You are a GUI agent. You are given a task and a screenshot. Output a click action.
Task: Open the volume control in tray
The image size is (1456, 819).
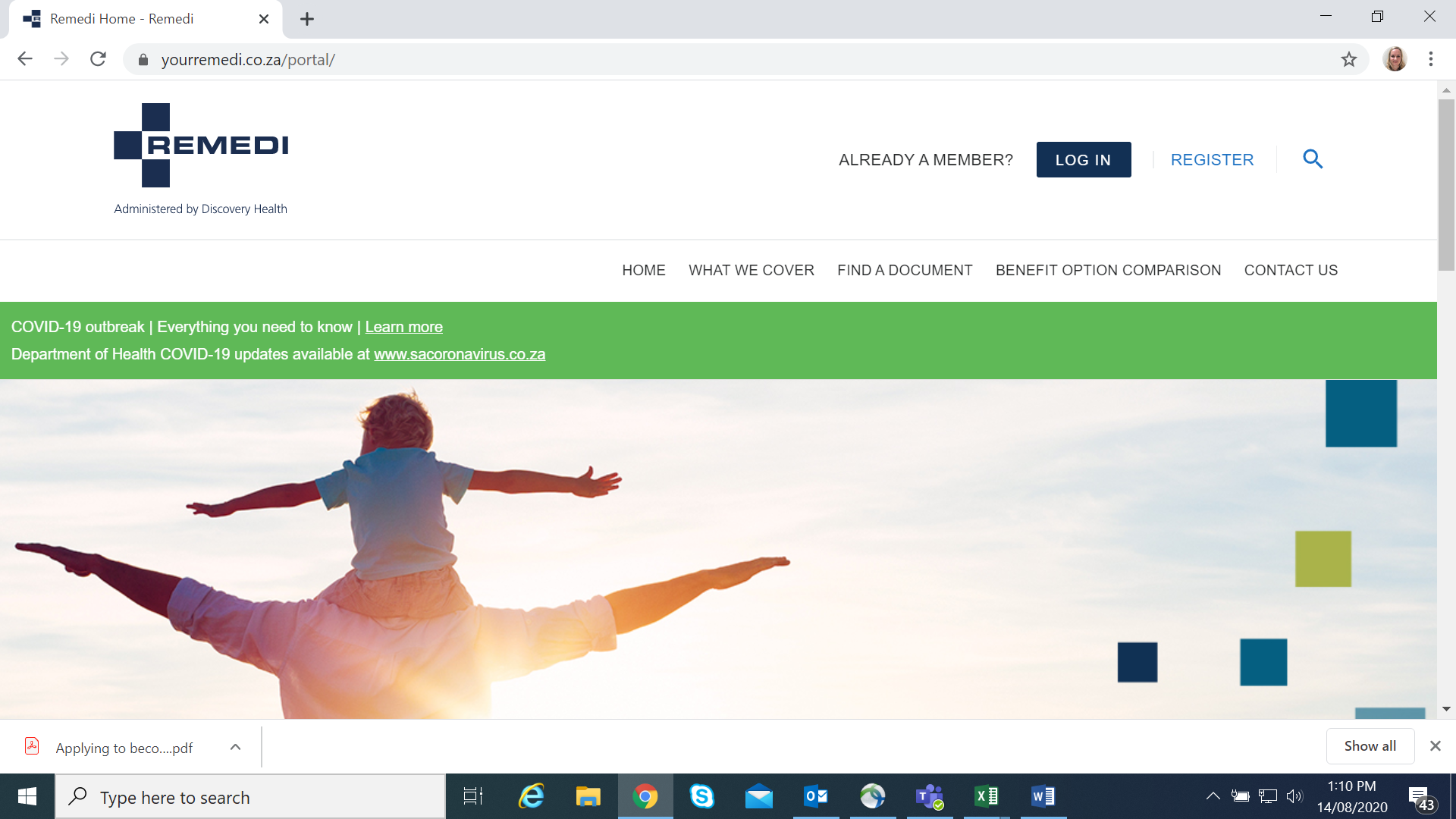(x=1294, y=796)
